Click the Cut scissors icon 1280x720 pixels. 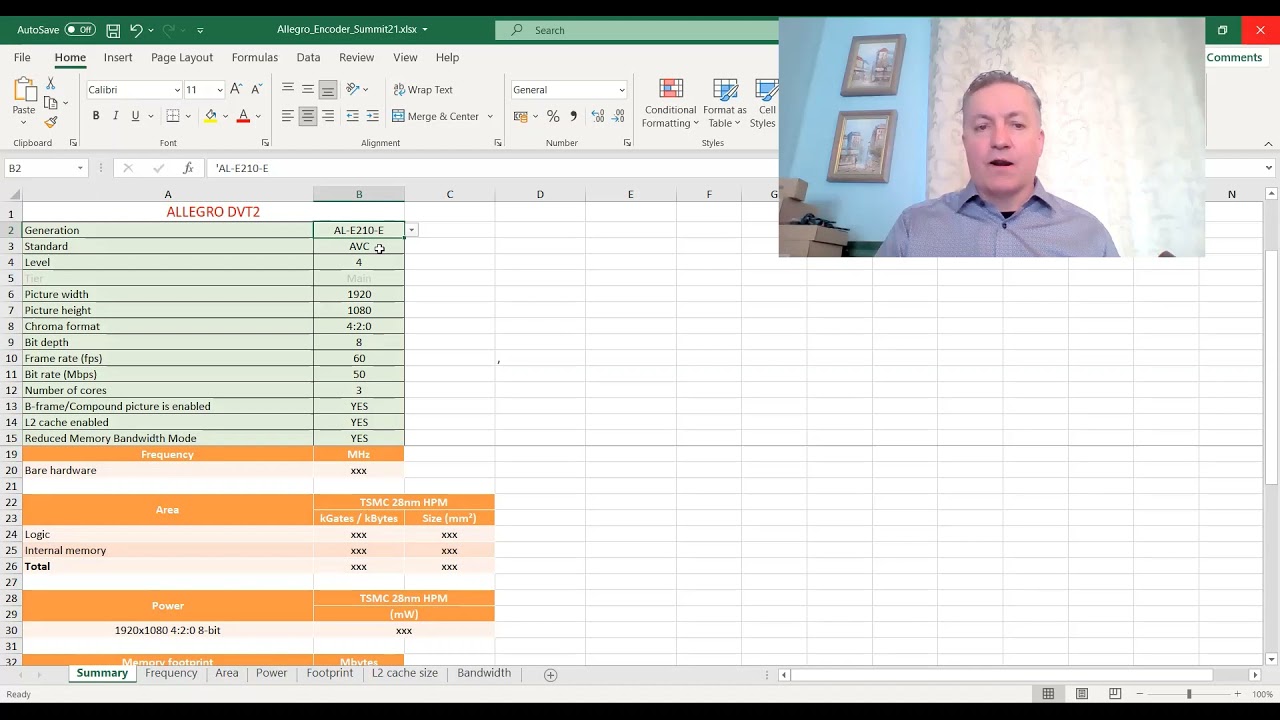[51, 84]
